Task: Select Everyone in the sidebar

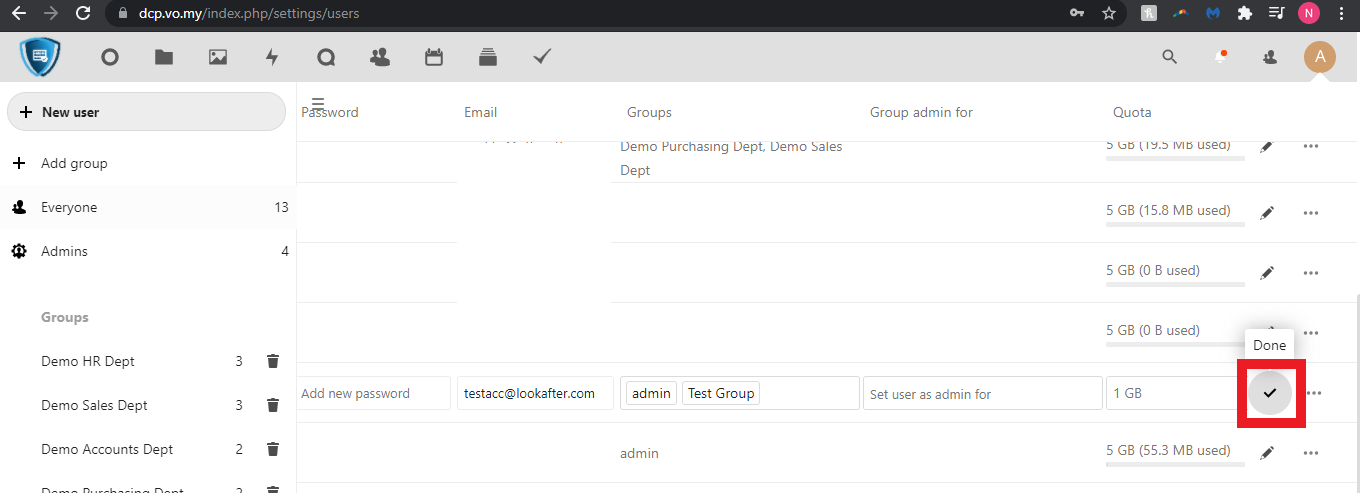Action: tap(69, 208)
